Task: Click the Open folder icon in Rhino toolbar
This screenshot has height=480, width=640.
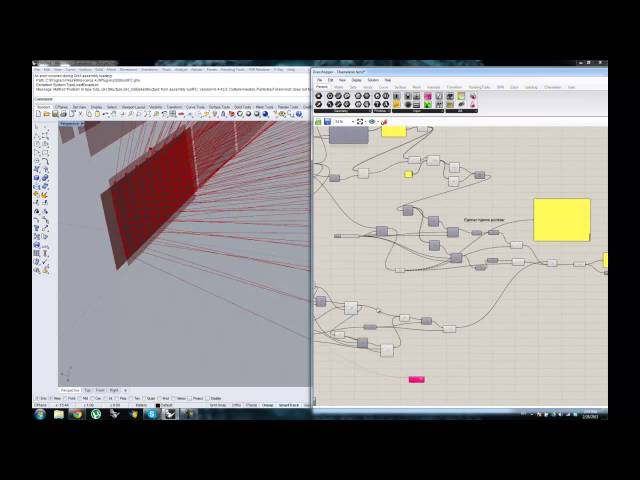Action: (x=46, y=114)
